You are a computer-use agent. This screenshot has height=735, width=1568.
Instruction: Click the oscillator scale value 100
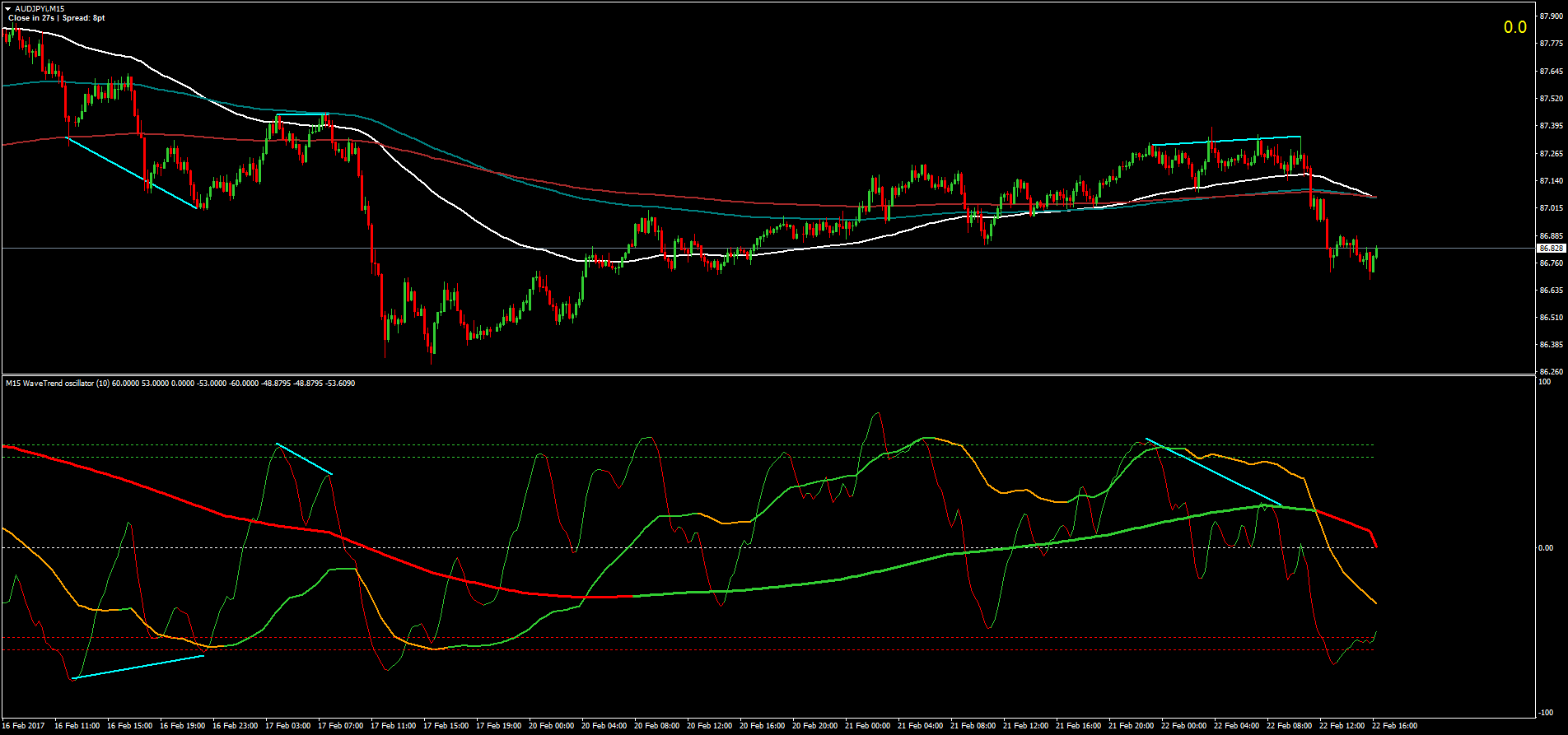(1545, 381)
